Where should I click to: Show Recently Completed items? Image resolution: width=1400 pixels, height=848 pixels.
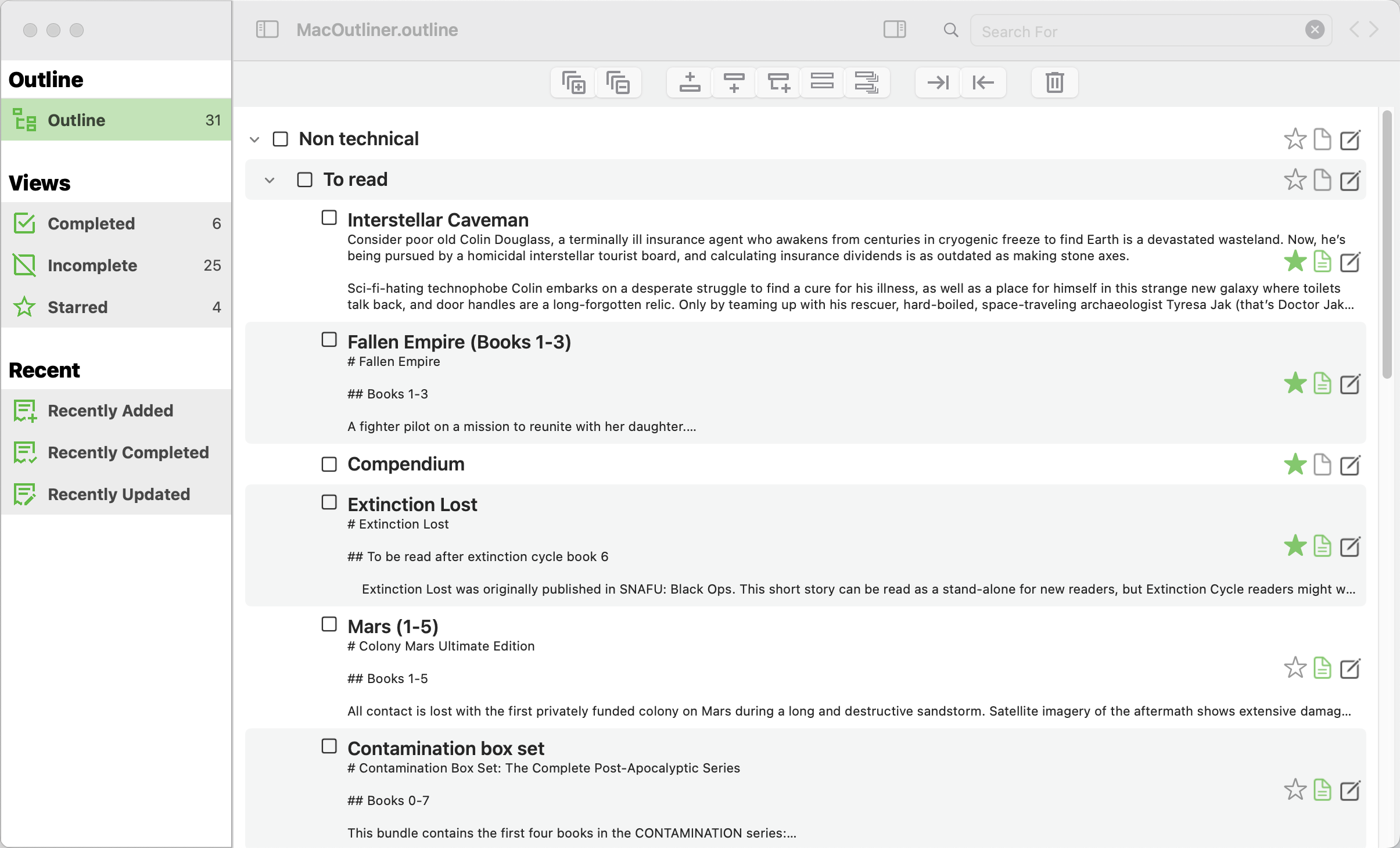(x=116, y=452)
